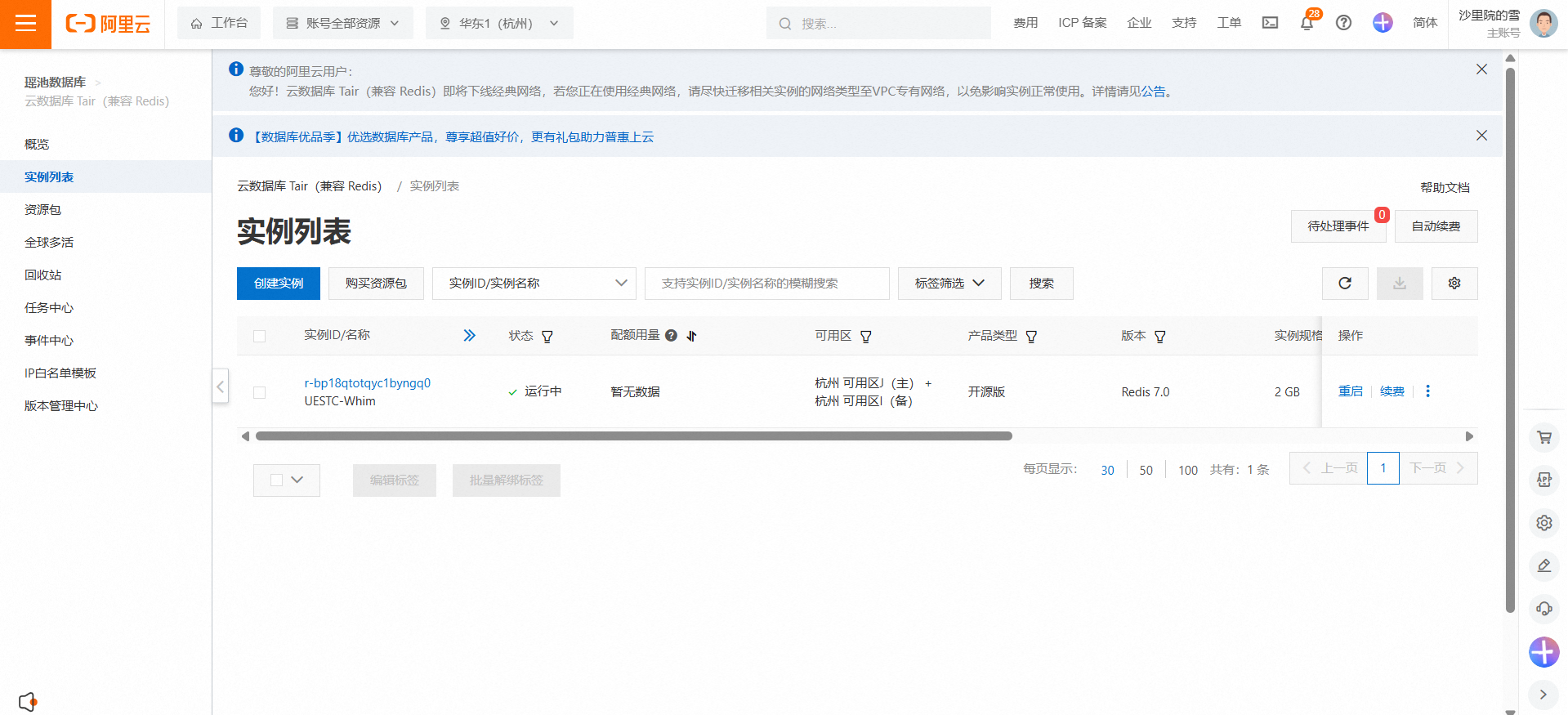
Task: Open right sidebar settings gear icon
Action: (1544, 523)
